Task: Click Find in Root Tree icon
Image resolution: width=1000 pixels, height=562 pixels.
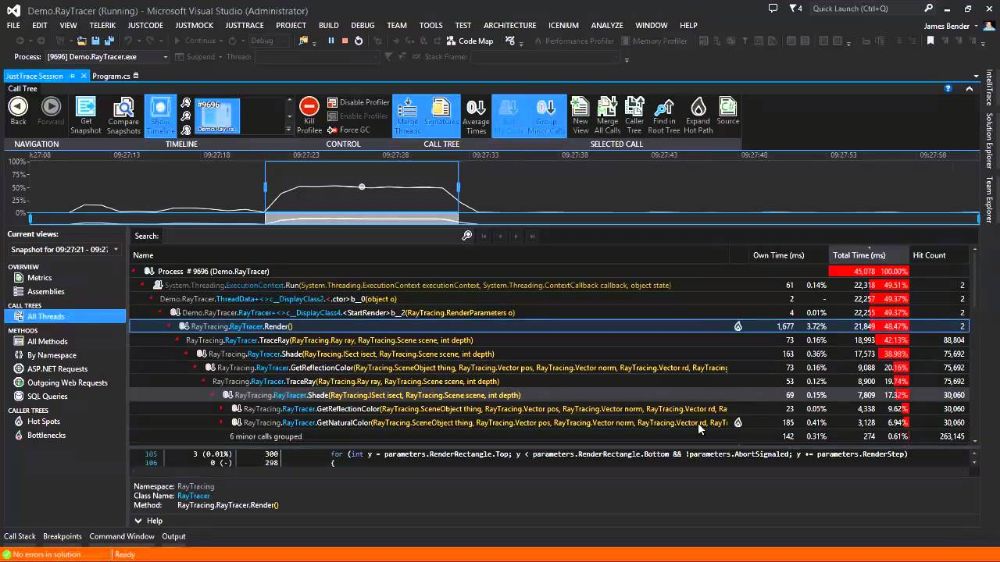Action: point(664,115)
